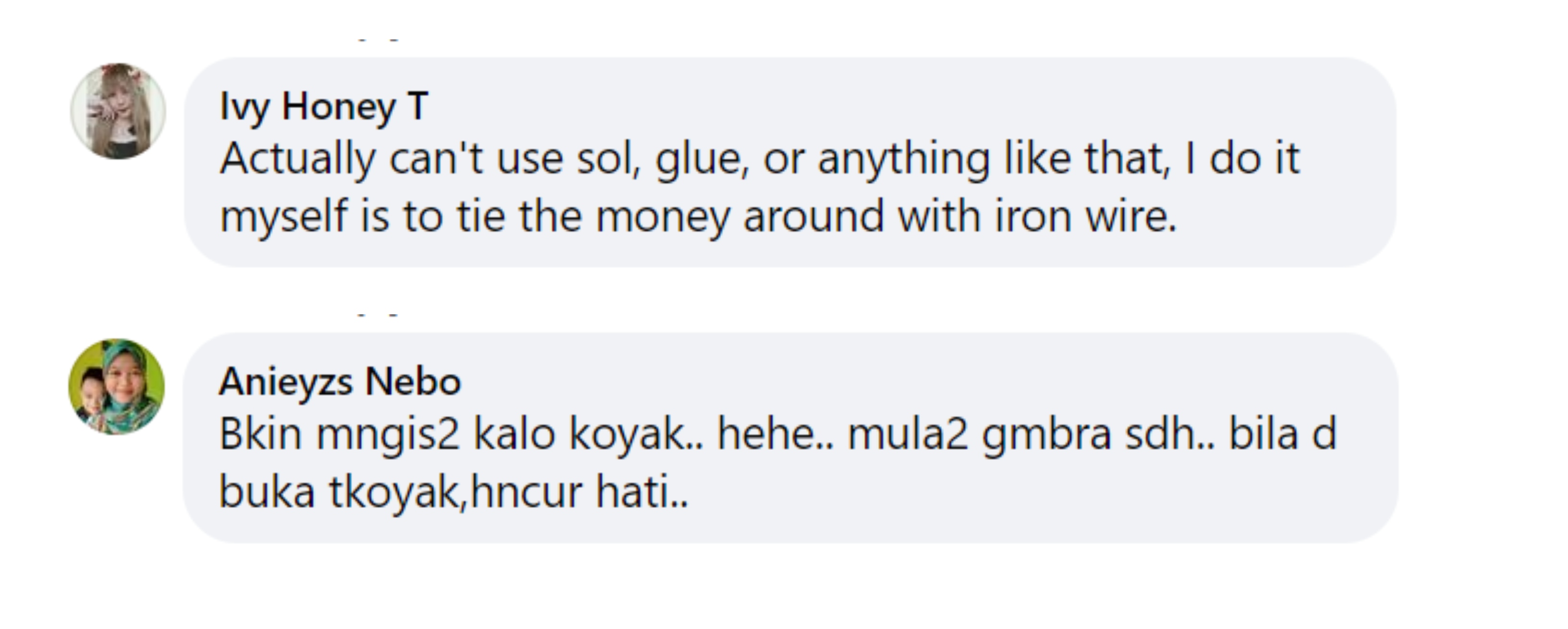Click the word "hati.." in the second comment
The height and width of the screenshot is (629, 1568).
click(642, 492)
